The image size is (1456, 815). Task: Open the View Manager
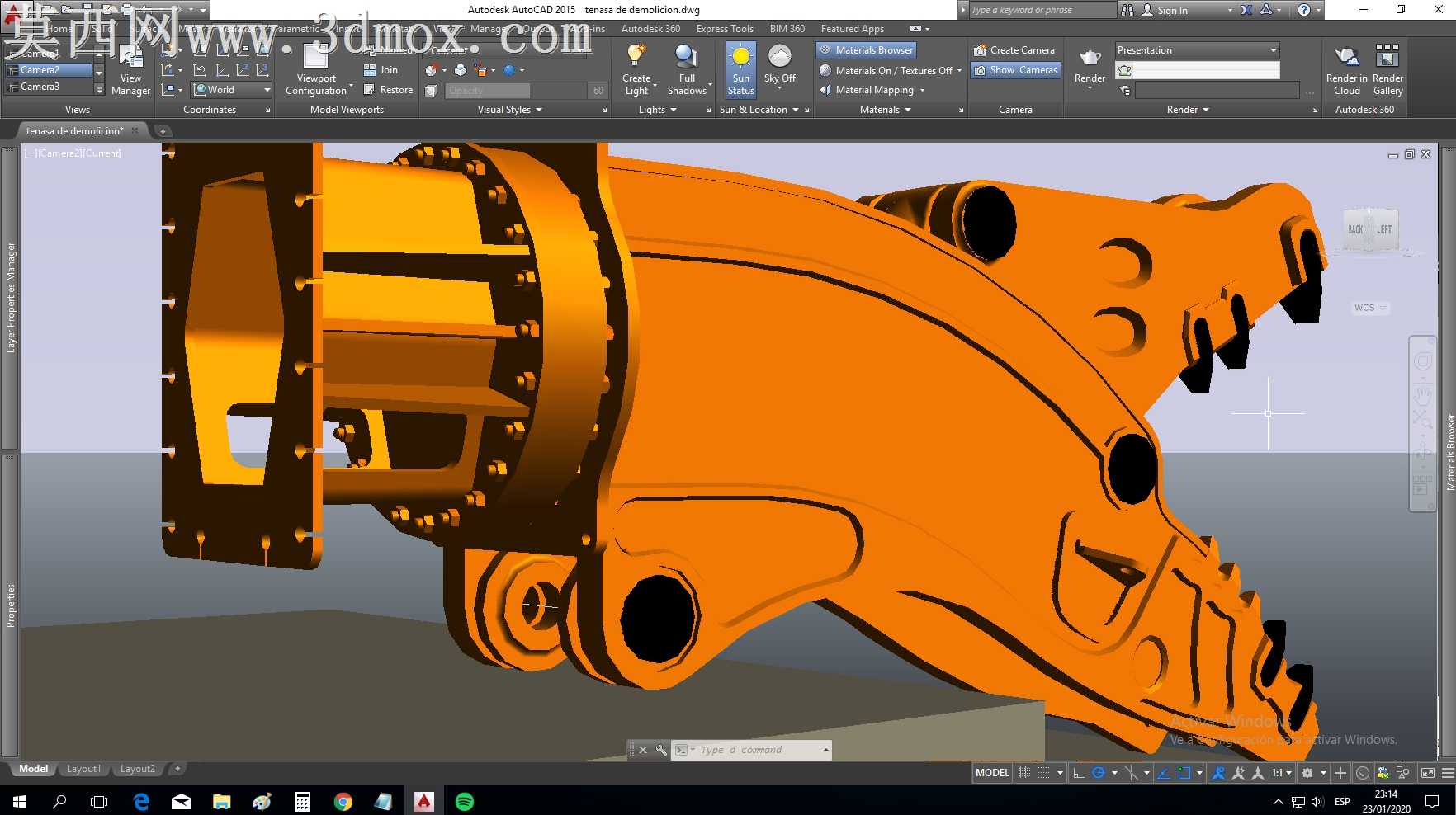pos(130,71)
